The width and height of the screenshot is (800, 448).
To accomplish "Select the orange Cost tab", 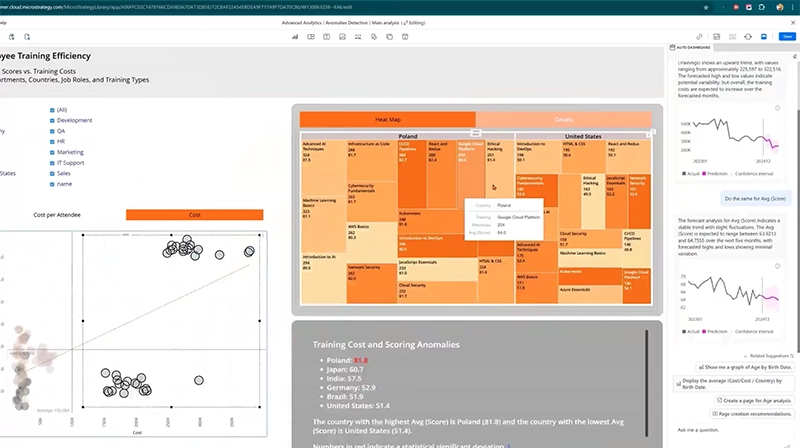I will (x=194, y=215).
